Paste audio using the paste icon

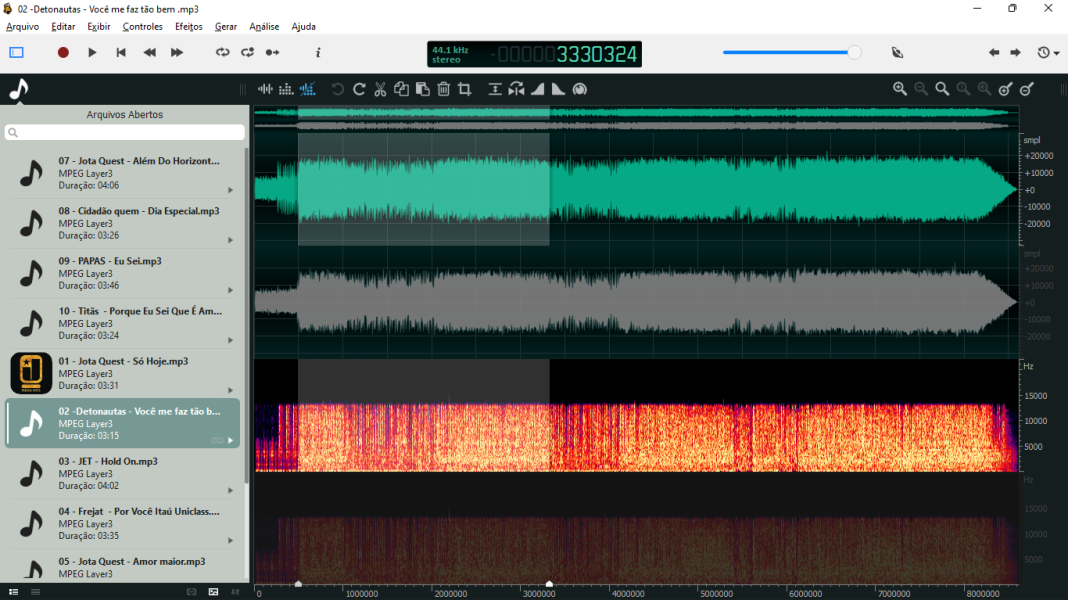[x=422, y=89]
